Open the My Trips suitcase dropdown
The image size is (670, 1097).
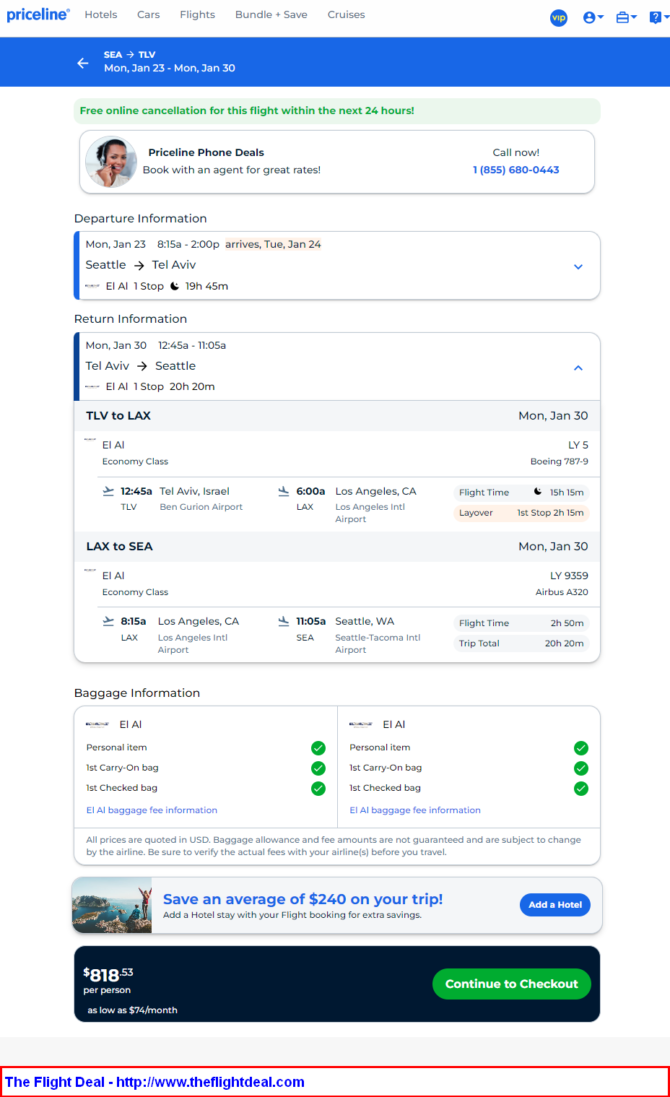pos(625,17)
